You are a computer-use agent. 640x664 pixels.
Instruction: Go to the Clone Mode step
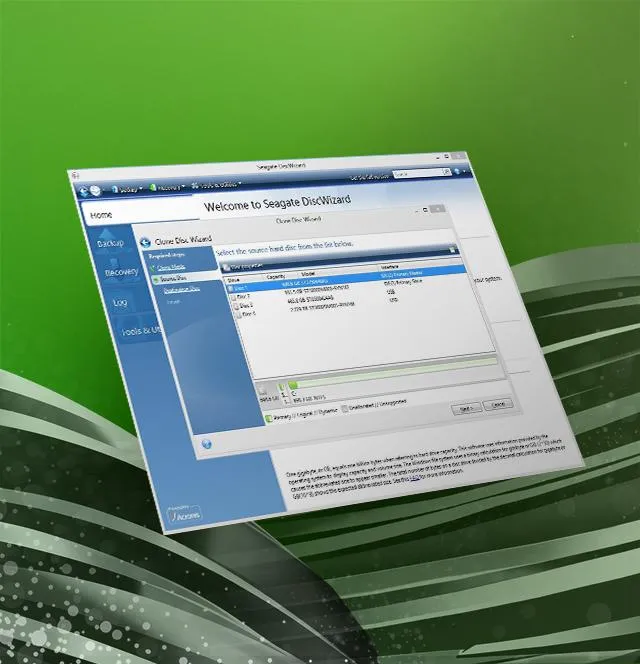coord(170,268)
